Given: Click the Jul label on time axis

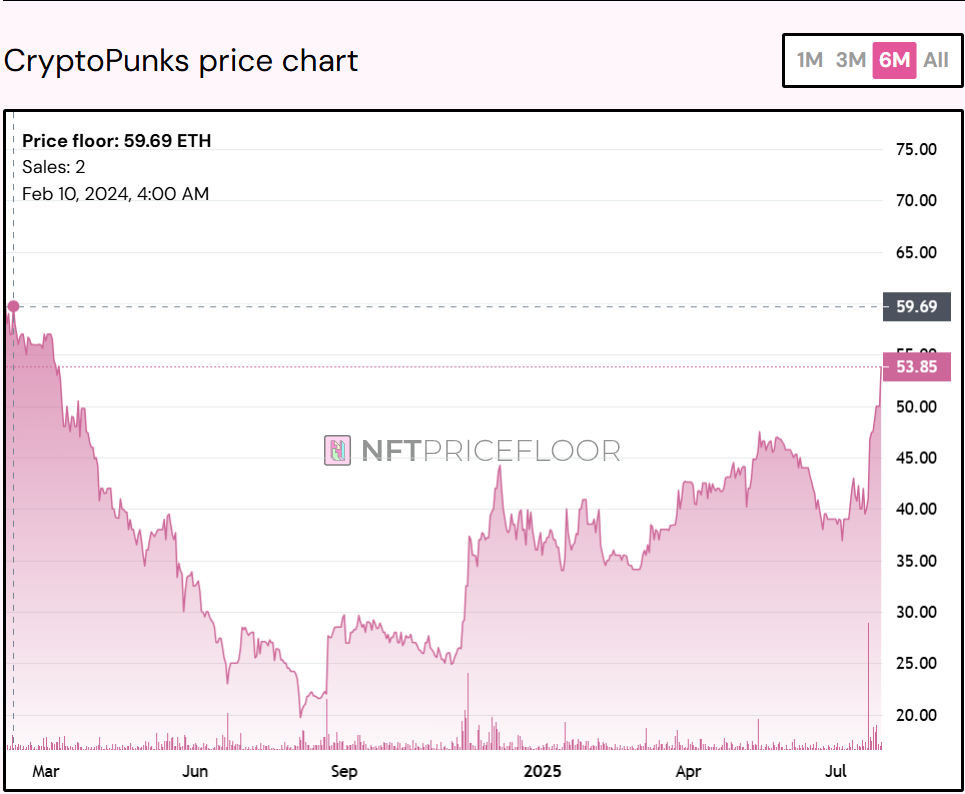Looking at the screenshot, I should click(838, 771).
